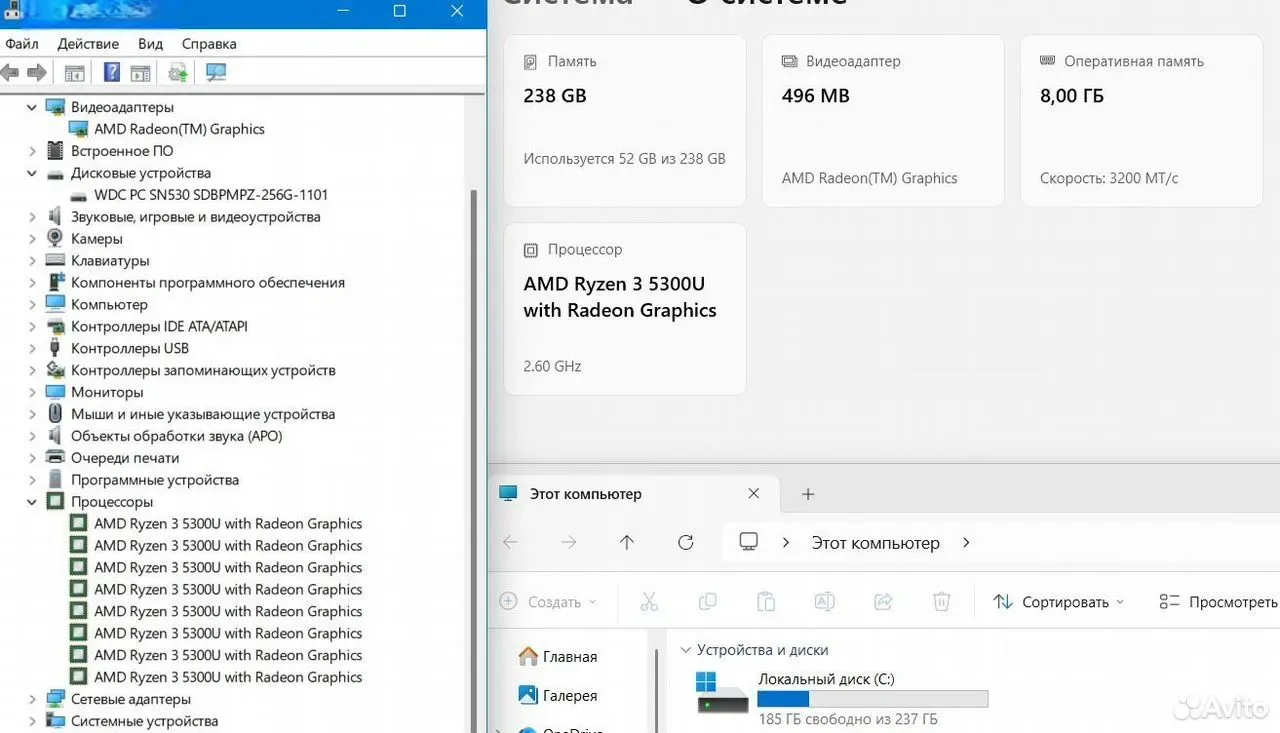Screen dimensions: 1280x733
Task: Go to Главная in Explorer sidebar
Action: (558, 657)
